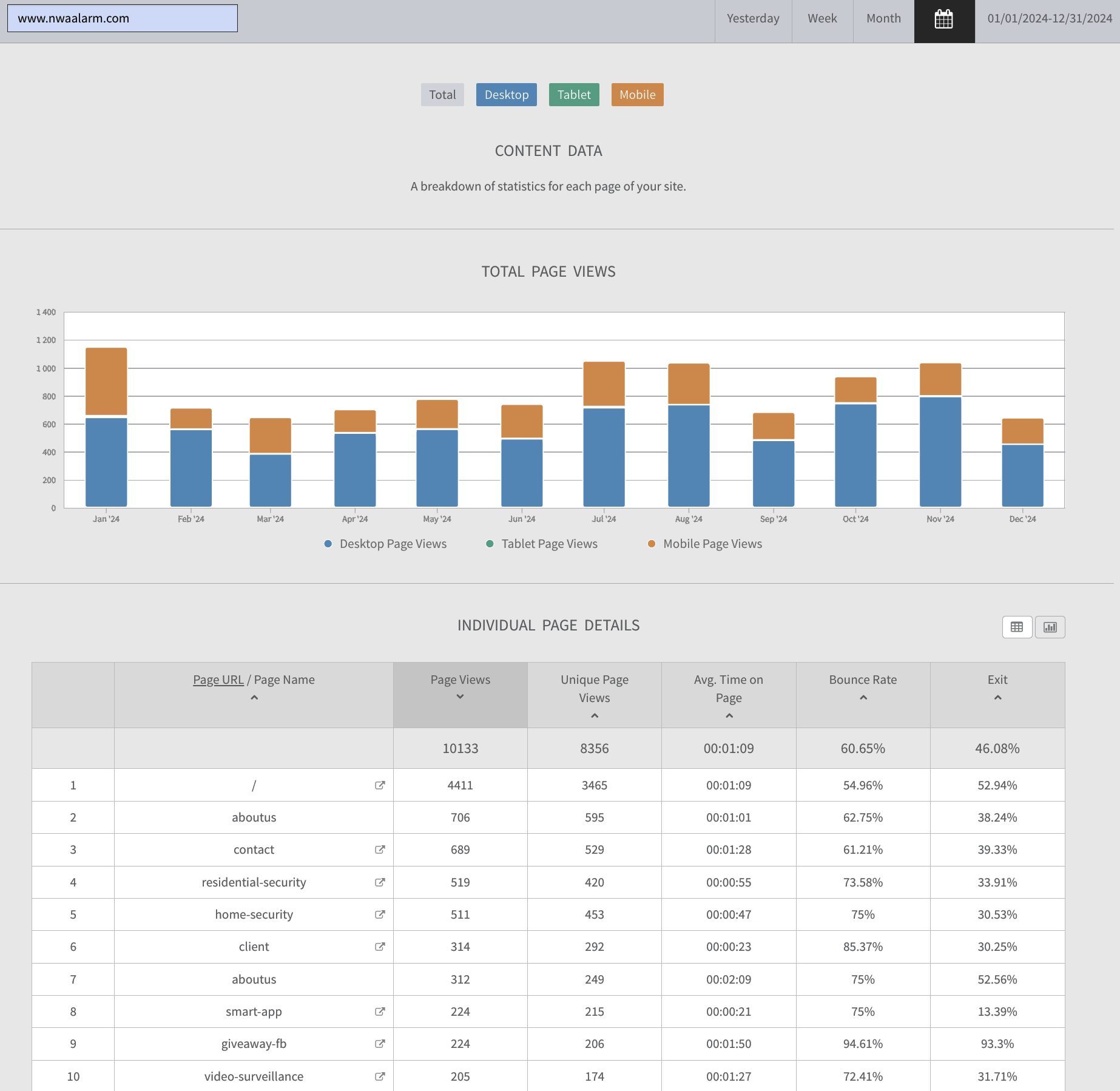The width and height of the screenshot is (1120, 1091).
Task: Filter data by Tablet button
Action: point(574,95)
